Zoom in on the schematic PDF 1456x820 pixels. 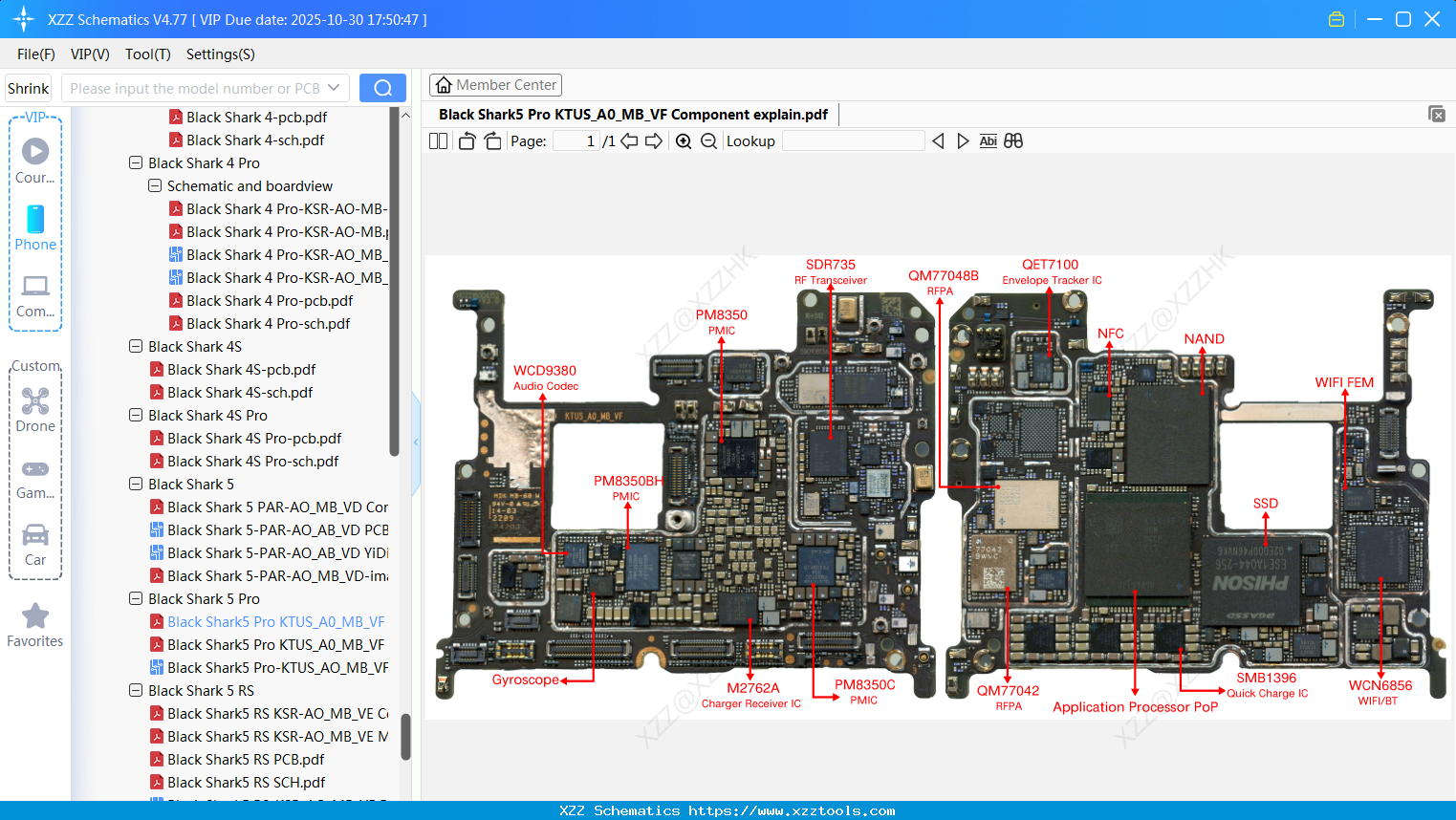click(684, 140)
